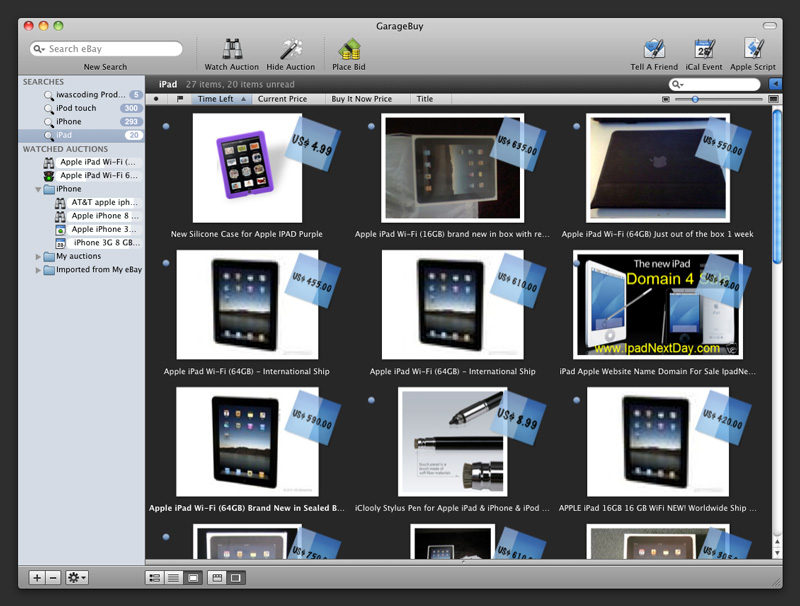Click the toolbar toggle pill button
Viewport: 800px width, 606px height.
tap(769, 26)
